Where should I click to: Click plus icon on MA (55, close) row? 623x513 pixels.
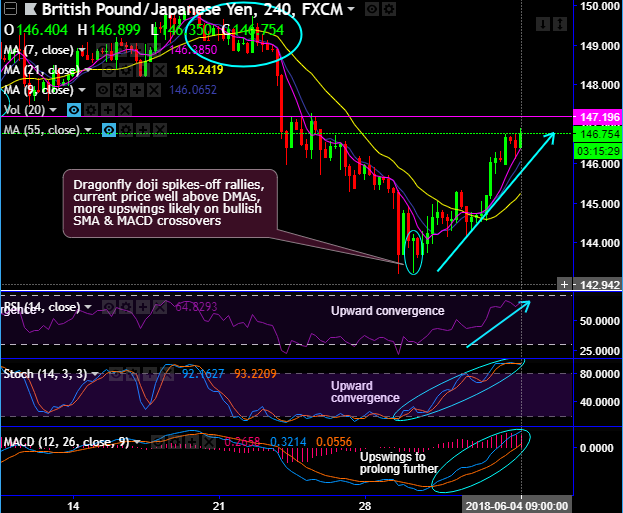click(143, 130)
